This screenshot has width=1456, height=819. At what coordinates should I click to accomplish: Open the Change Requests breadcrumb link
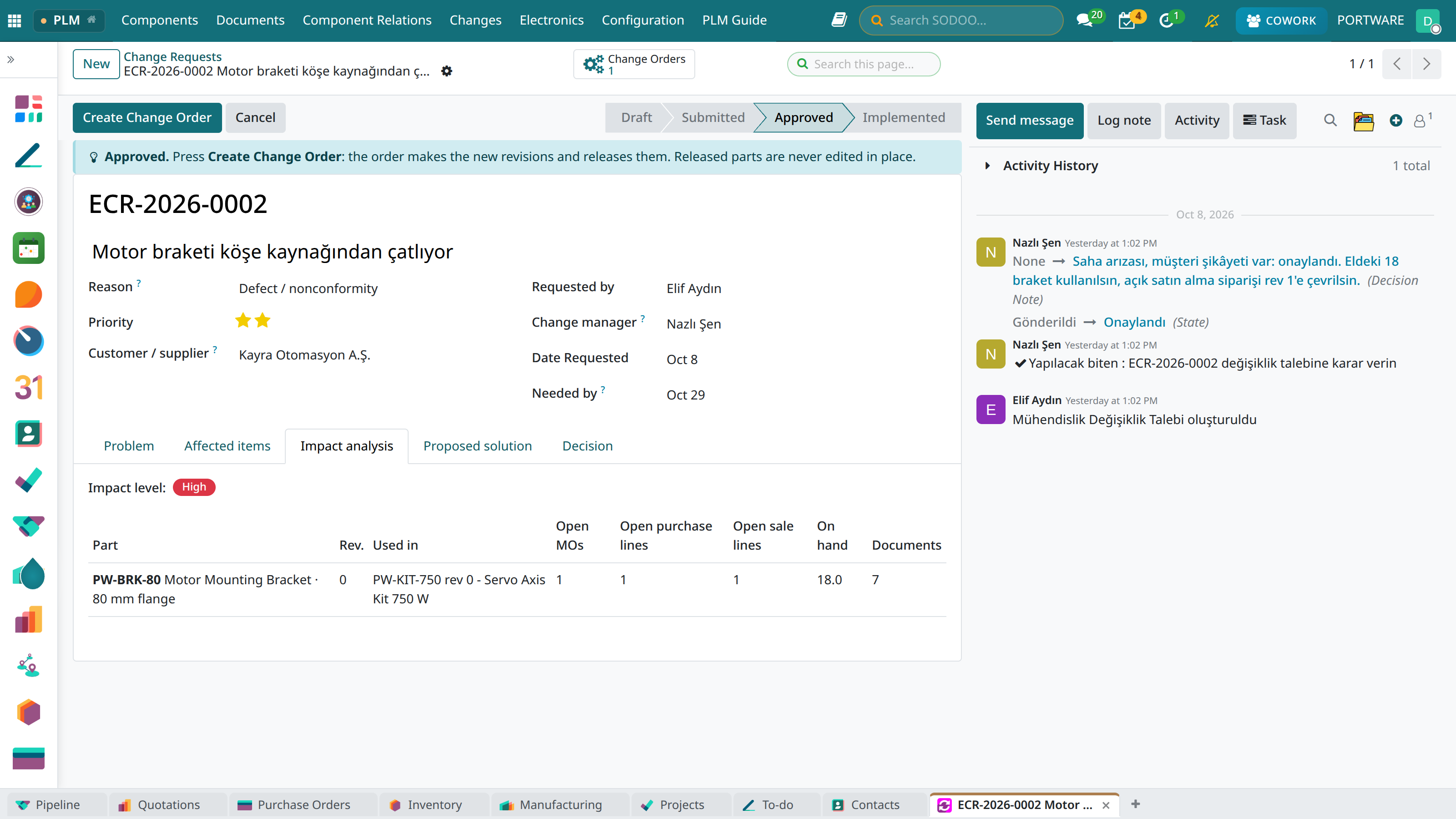(172, 56)
